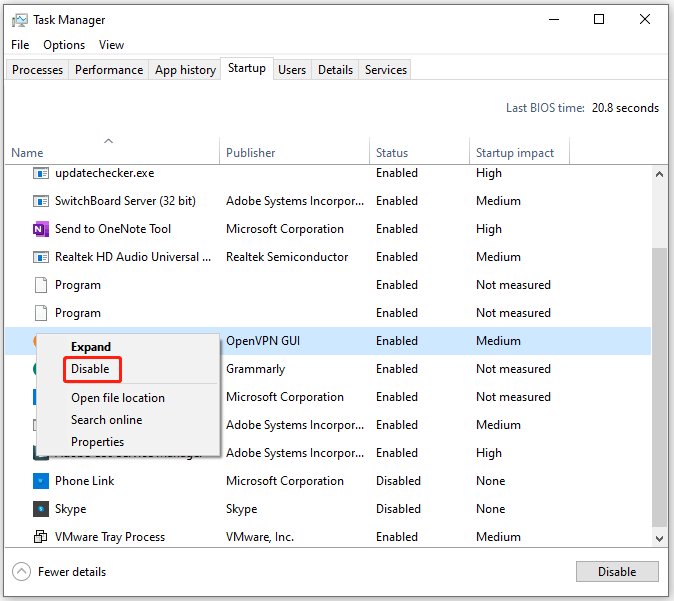
Task: Click the Last BIOS time value
Action: click(x=625, y=108)
